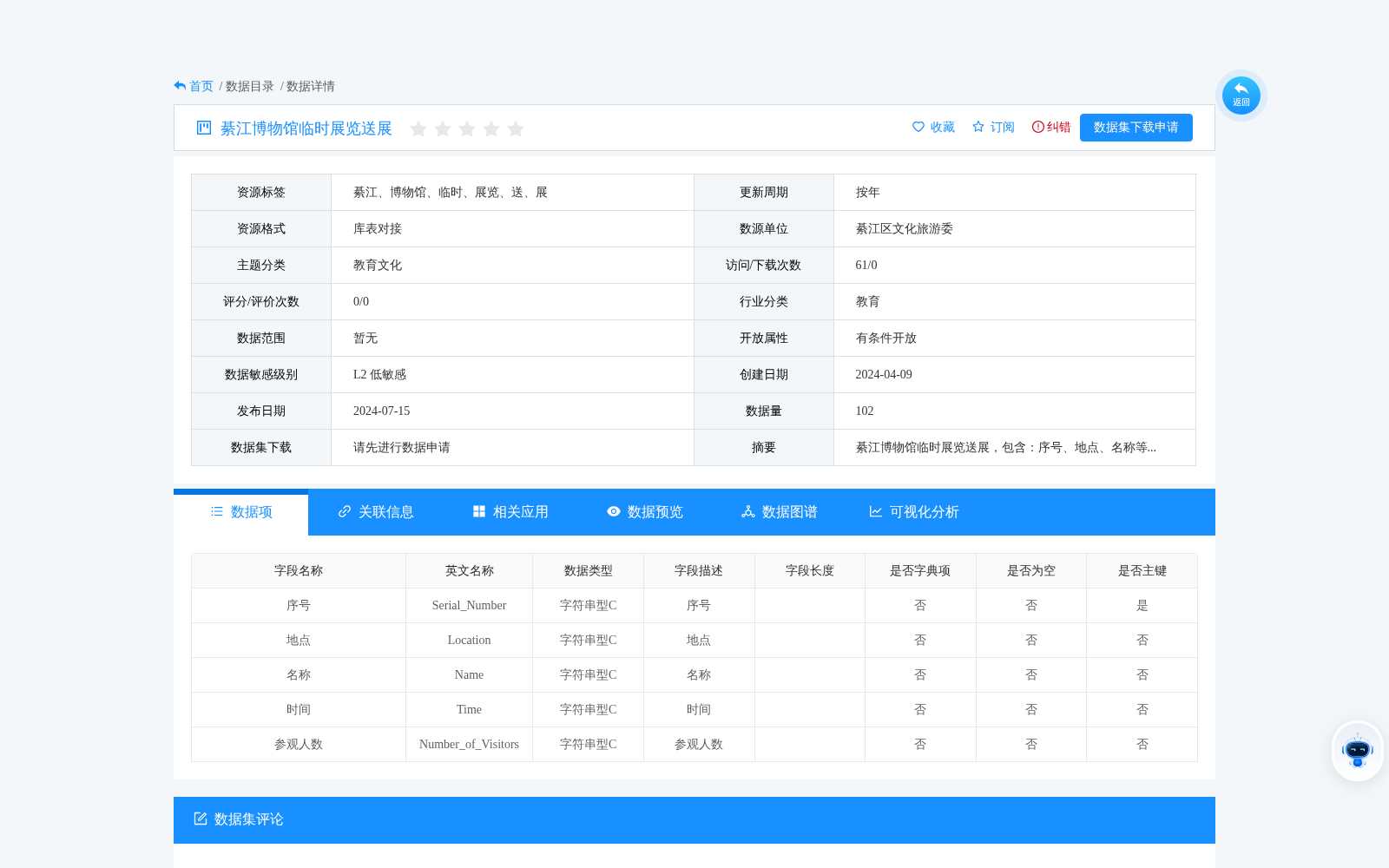Click the home arrow icon in breadcrumb
This screenshot has height=868, width=1389.
180,86
